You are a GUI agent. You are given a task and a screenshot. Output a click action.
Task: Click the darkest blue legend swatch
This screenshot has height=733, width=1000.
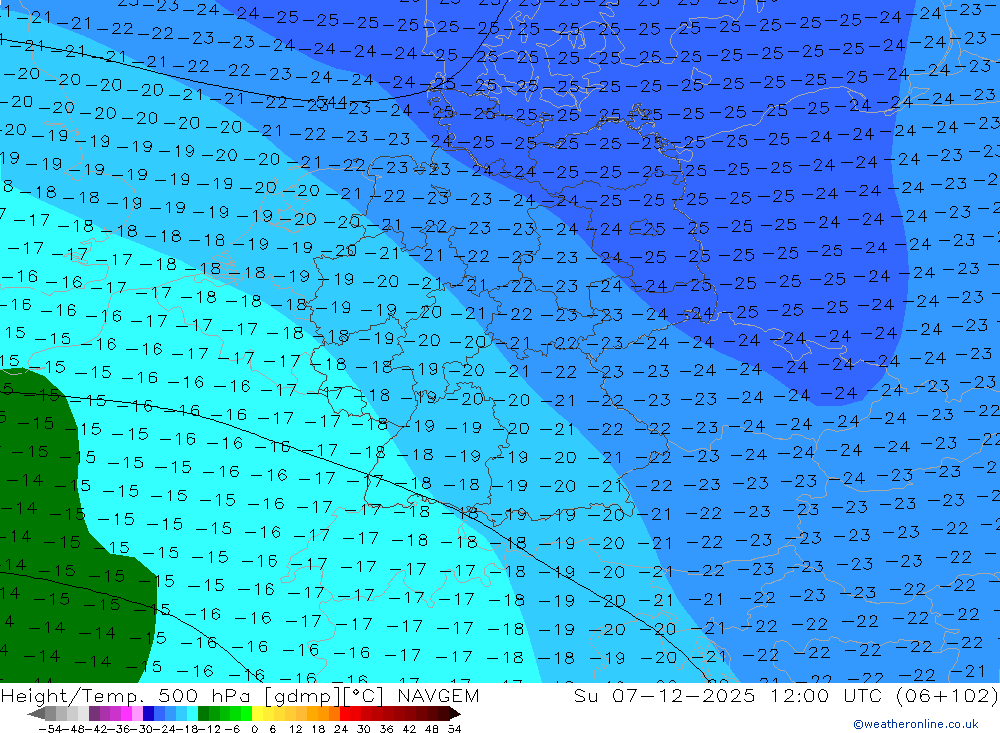tap(148, 714)
